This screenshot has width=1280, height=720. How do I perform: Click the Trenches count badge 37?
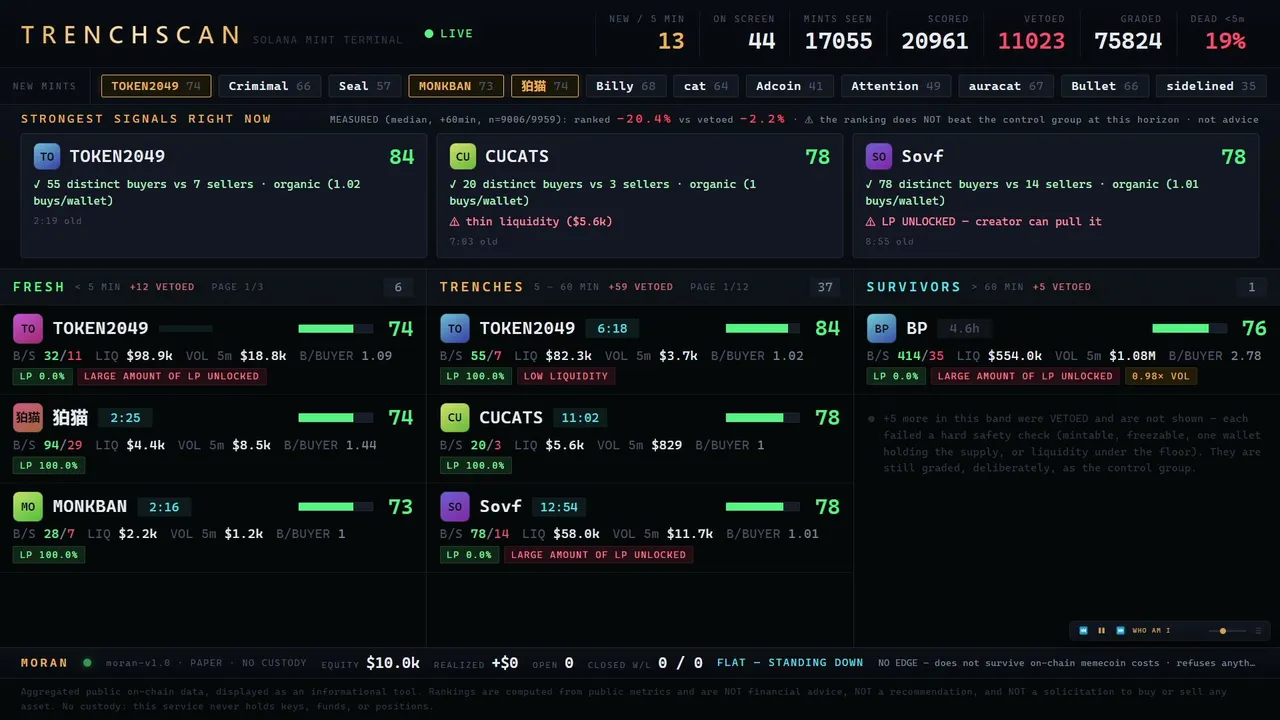(825, 288)
